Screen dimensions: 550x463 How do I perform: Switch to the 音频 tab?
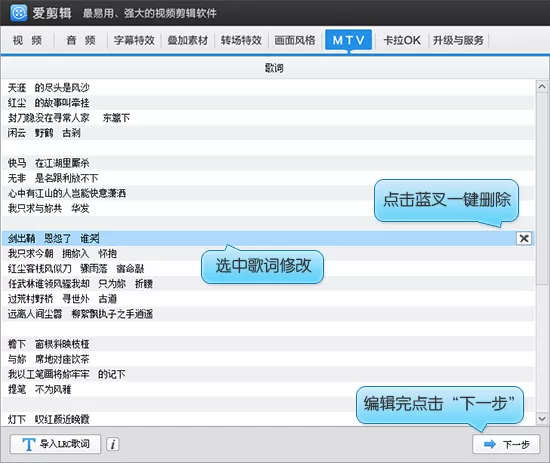pos(81,40)
